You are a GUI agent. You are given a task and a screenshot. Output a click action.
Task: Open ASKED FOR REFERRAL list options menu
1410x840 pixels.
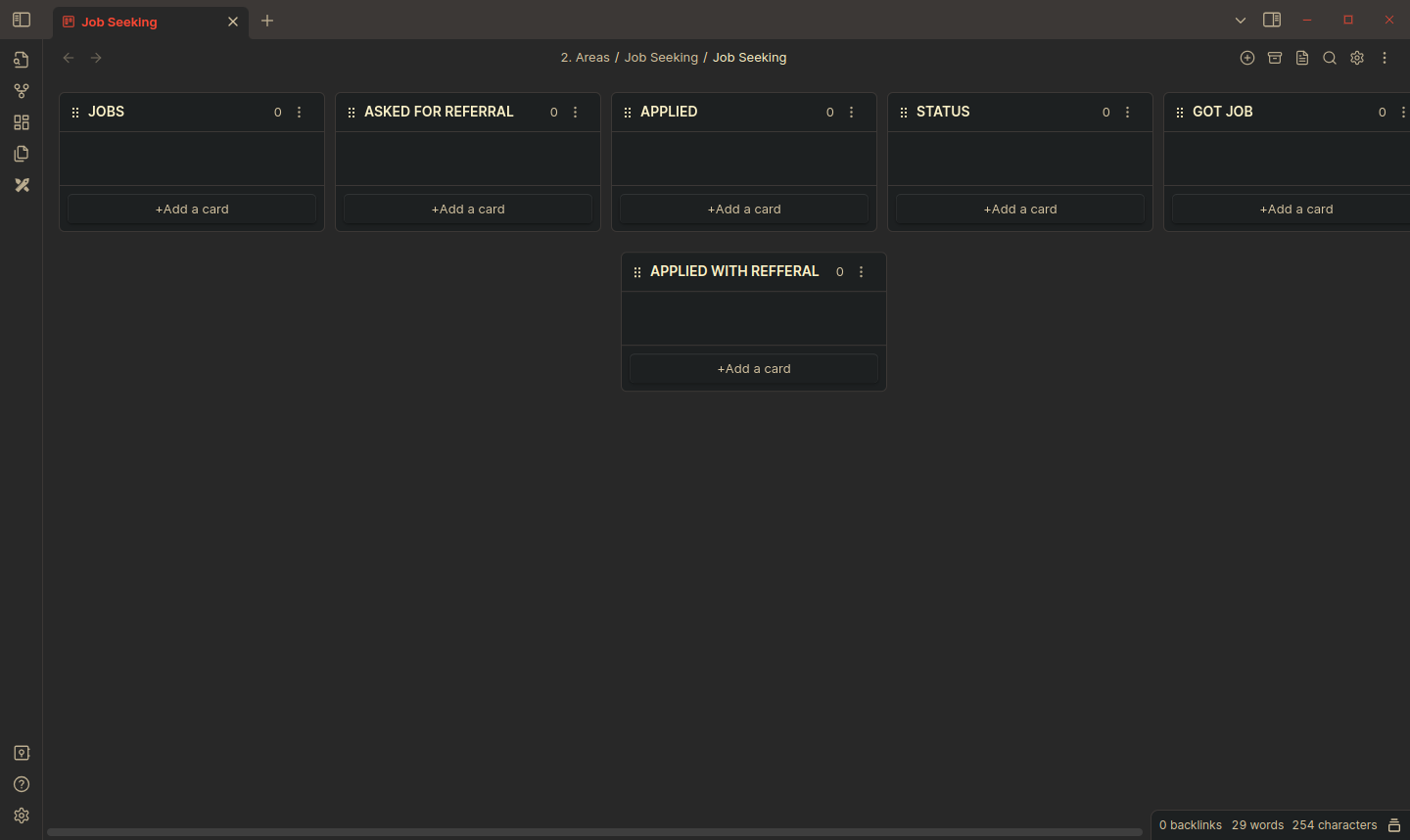pos(576,113)
